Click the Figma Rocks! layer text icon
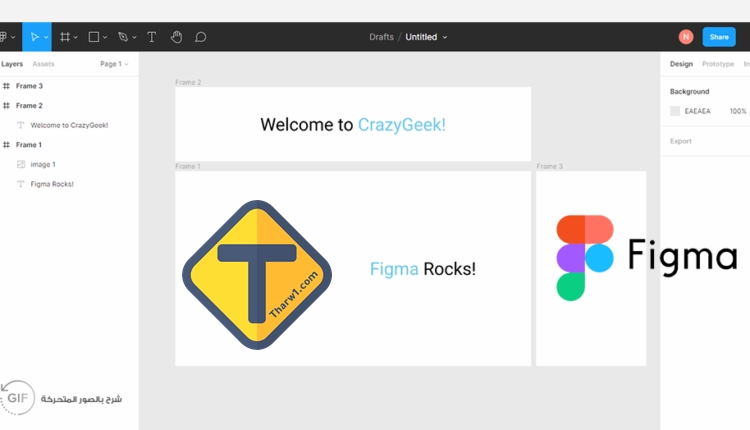 click(21, 184)
